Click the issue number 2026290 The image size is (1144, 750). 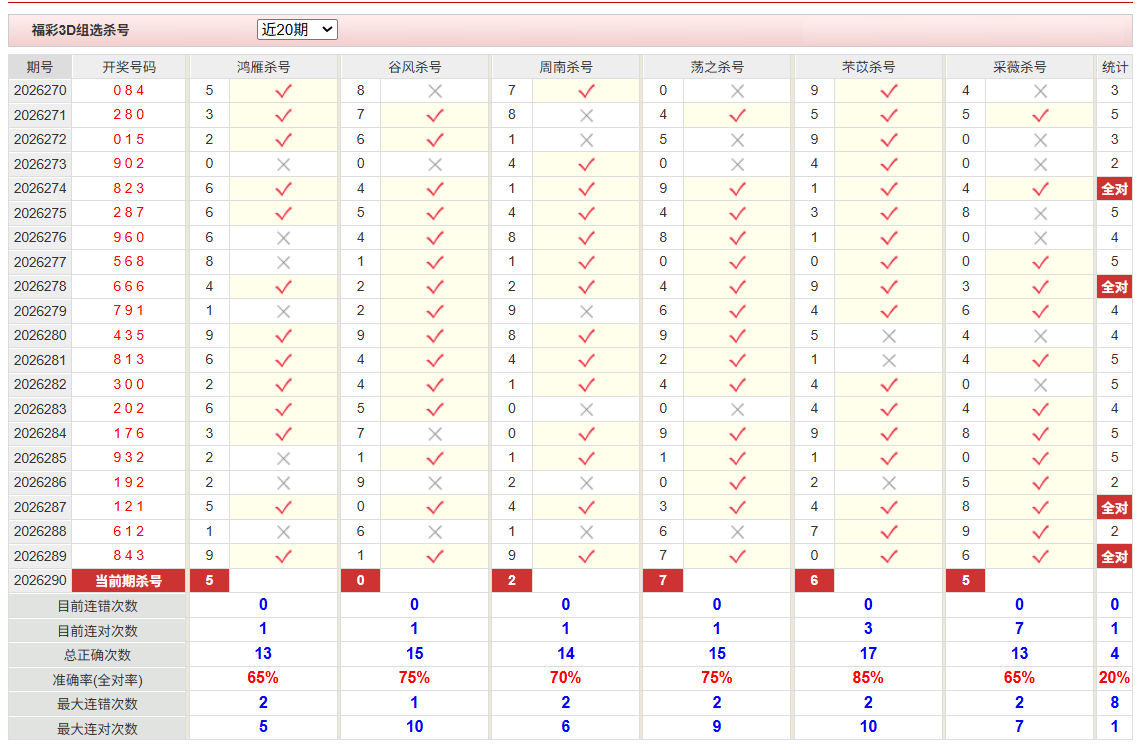point(40,581)
